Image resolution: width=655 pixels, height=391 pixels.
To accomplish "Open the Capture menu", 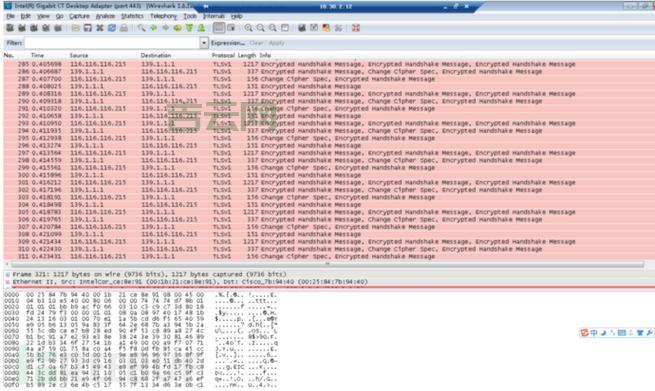I will (x=79, y=16).
